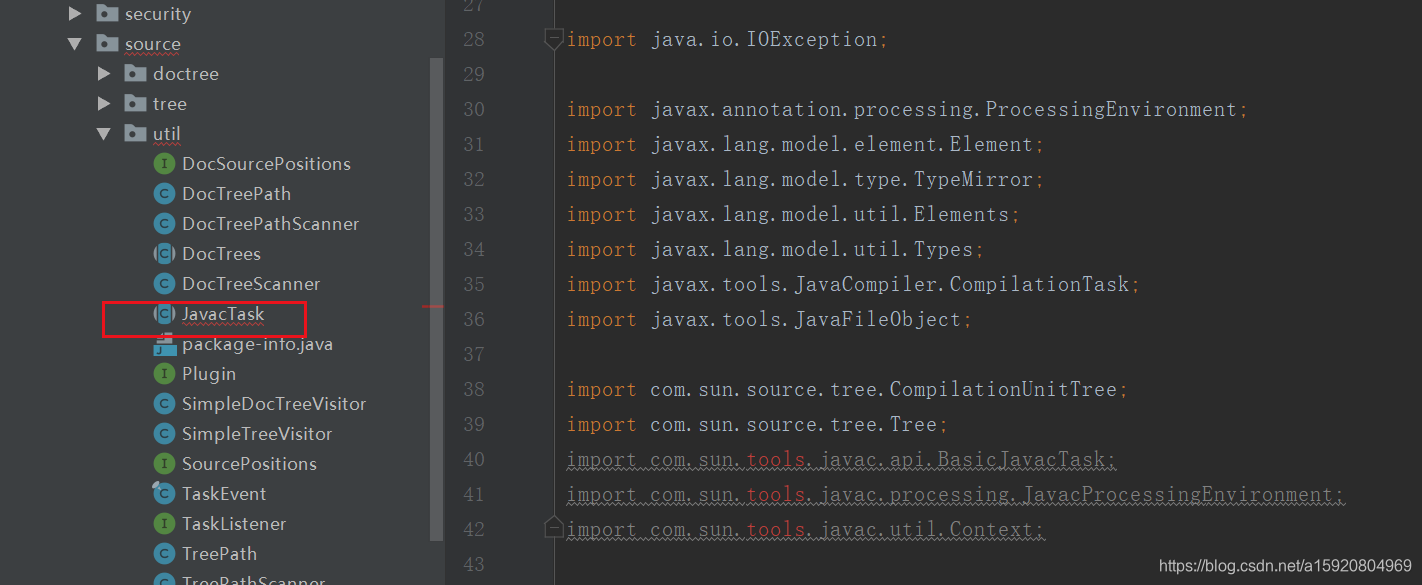The image size is (1422, 585).
Task: Click Elements import on line 33
Action: click(x=794, y=215)
